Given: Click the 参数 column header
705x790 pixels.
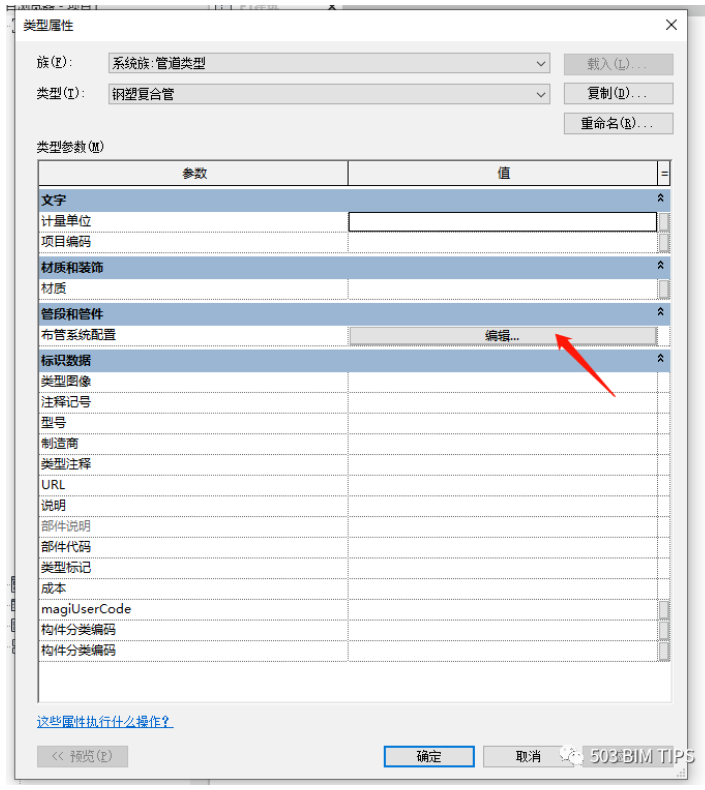Looking at the screenshot, I should pos(194,173).
